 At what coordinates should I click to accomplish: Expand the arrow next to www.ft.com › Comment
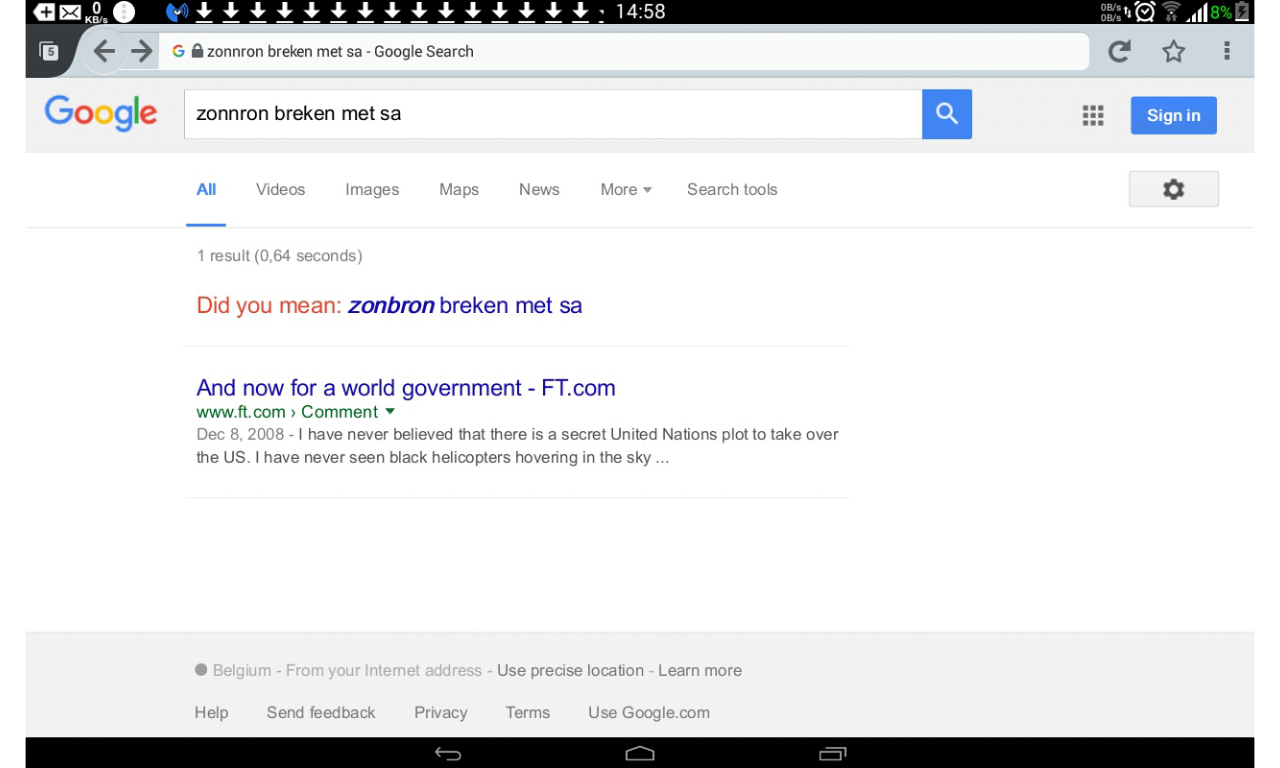coord(390,411)
